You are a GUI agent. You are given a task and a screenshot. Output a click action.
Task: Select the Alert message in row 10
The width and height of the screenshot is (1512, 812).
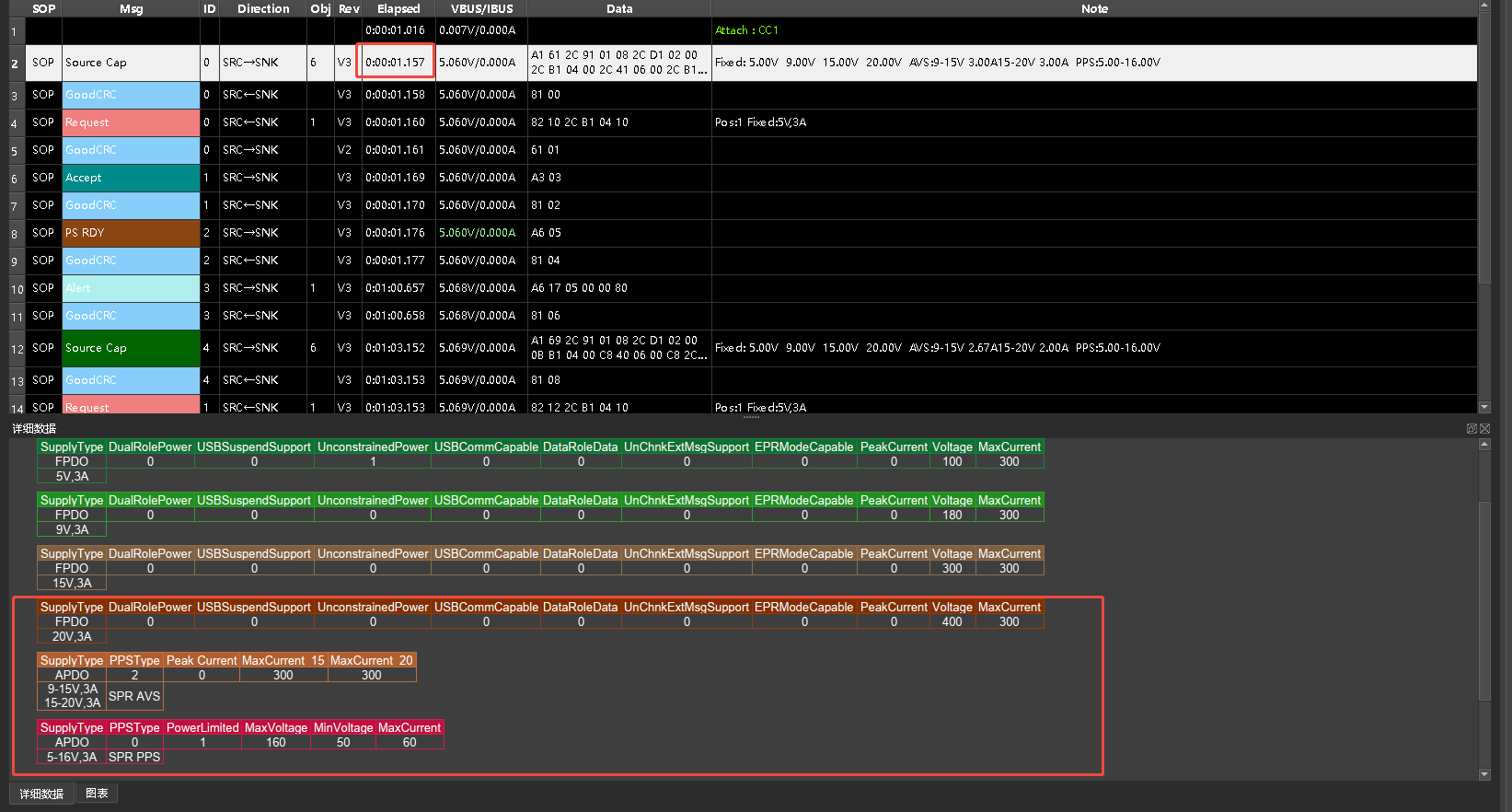pyautogui.click(x=131, y=288)
